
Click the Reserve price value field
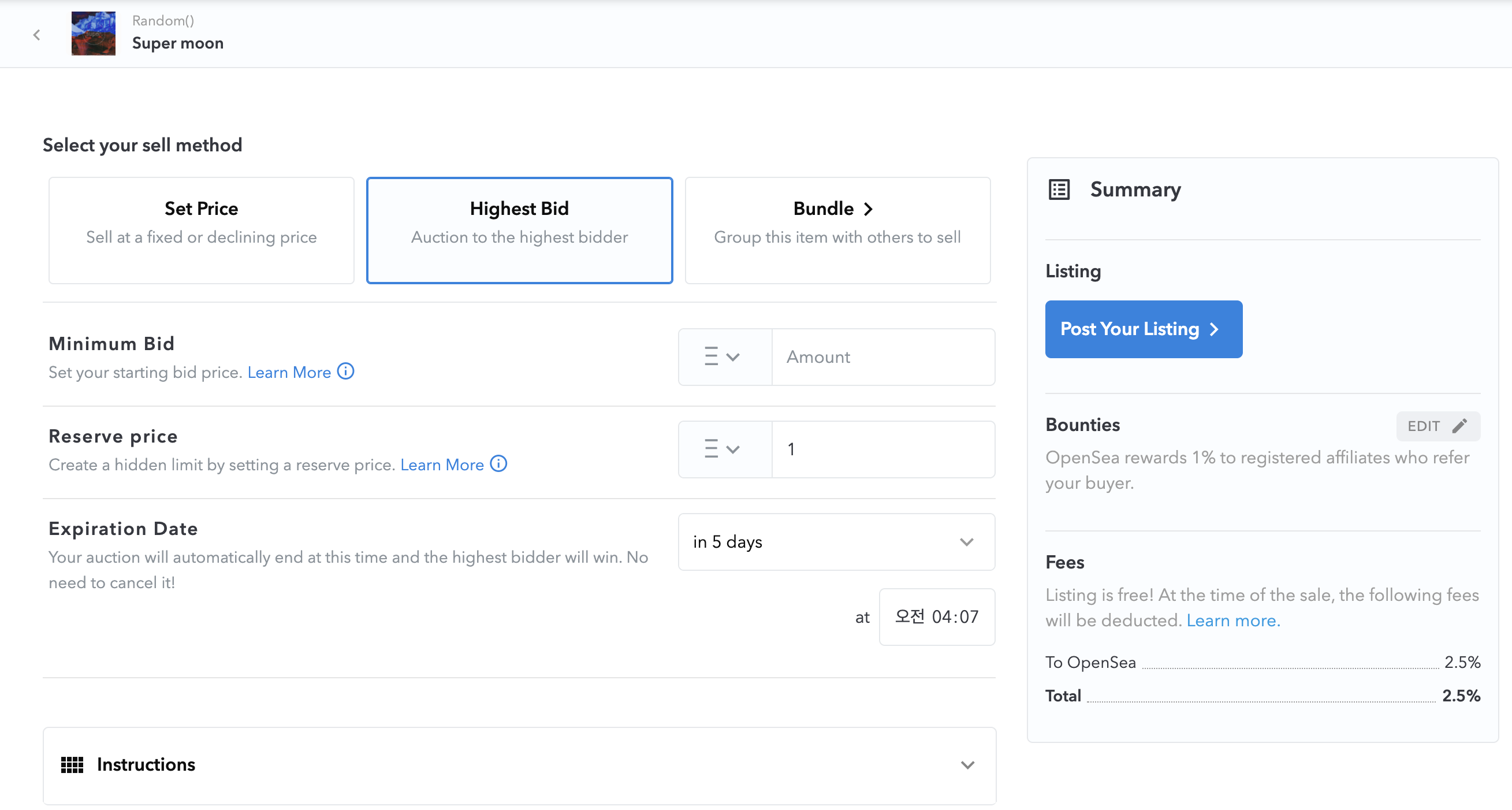coord(882,449)
